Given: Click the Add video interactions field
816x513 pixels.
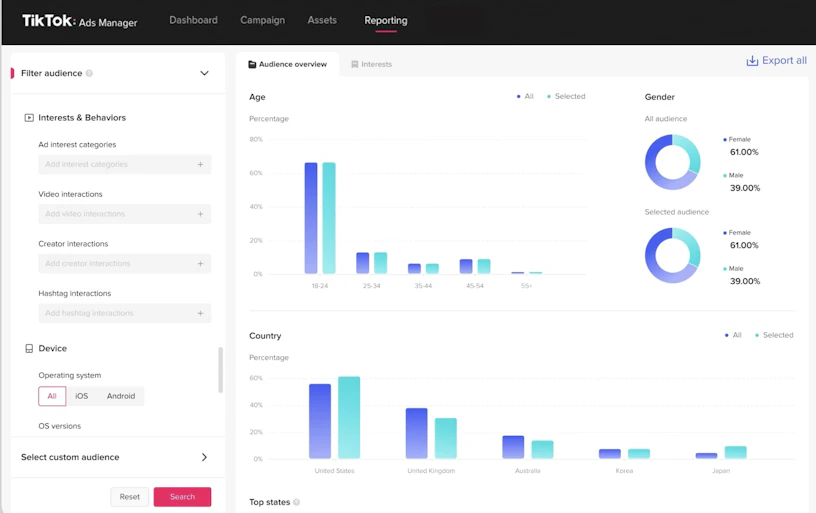Looking at the screenshot, I should coord(125,214).
